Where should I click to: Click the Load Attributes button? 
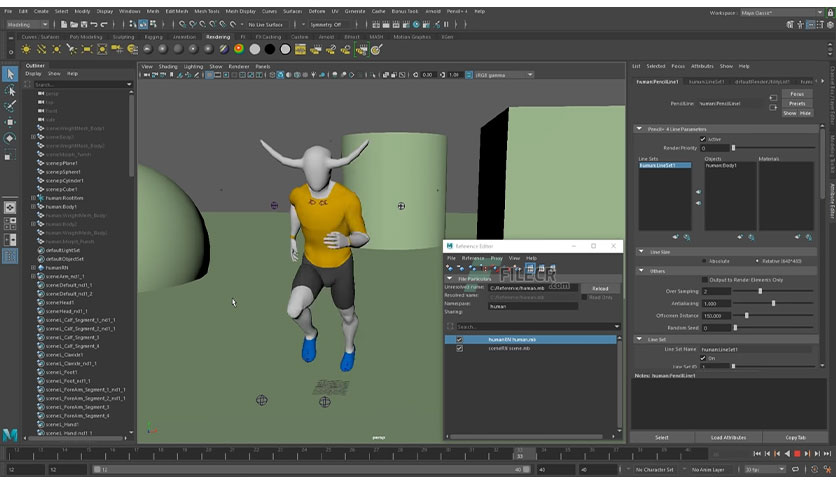point(728,438)
